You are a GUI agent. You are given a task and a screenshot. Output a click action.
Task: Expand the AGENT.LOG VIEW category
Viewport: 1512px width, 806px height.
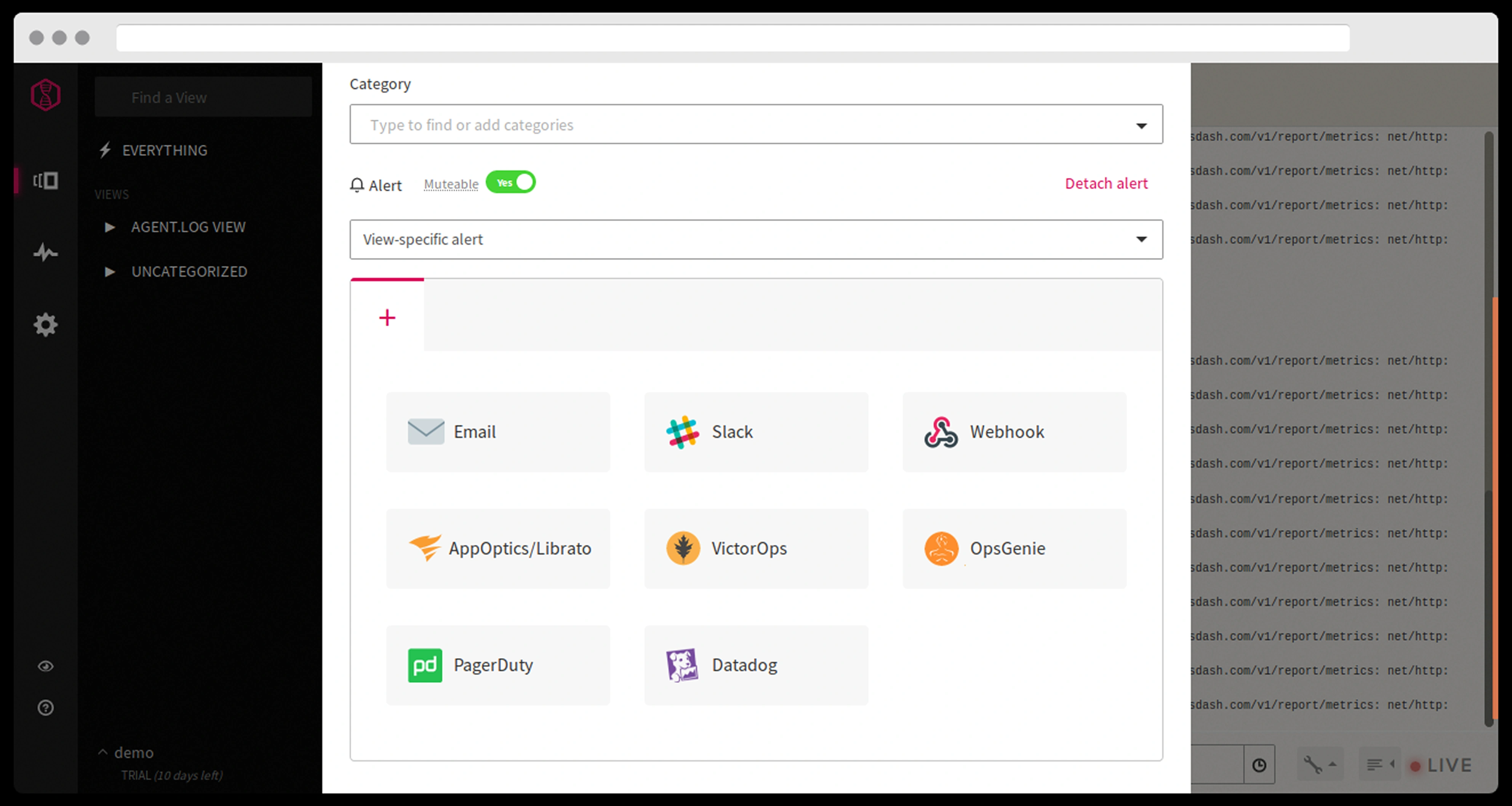click(x=188, y=227)
